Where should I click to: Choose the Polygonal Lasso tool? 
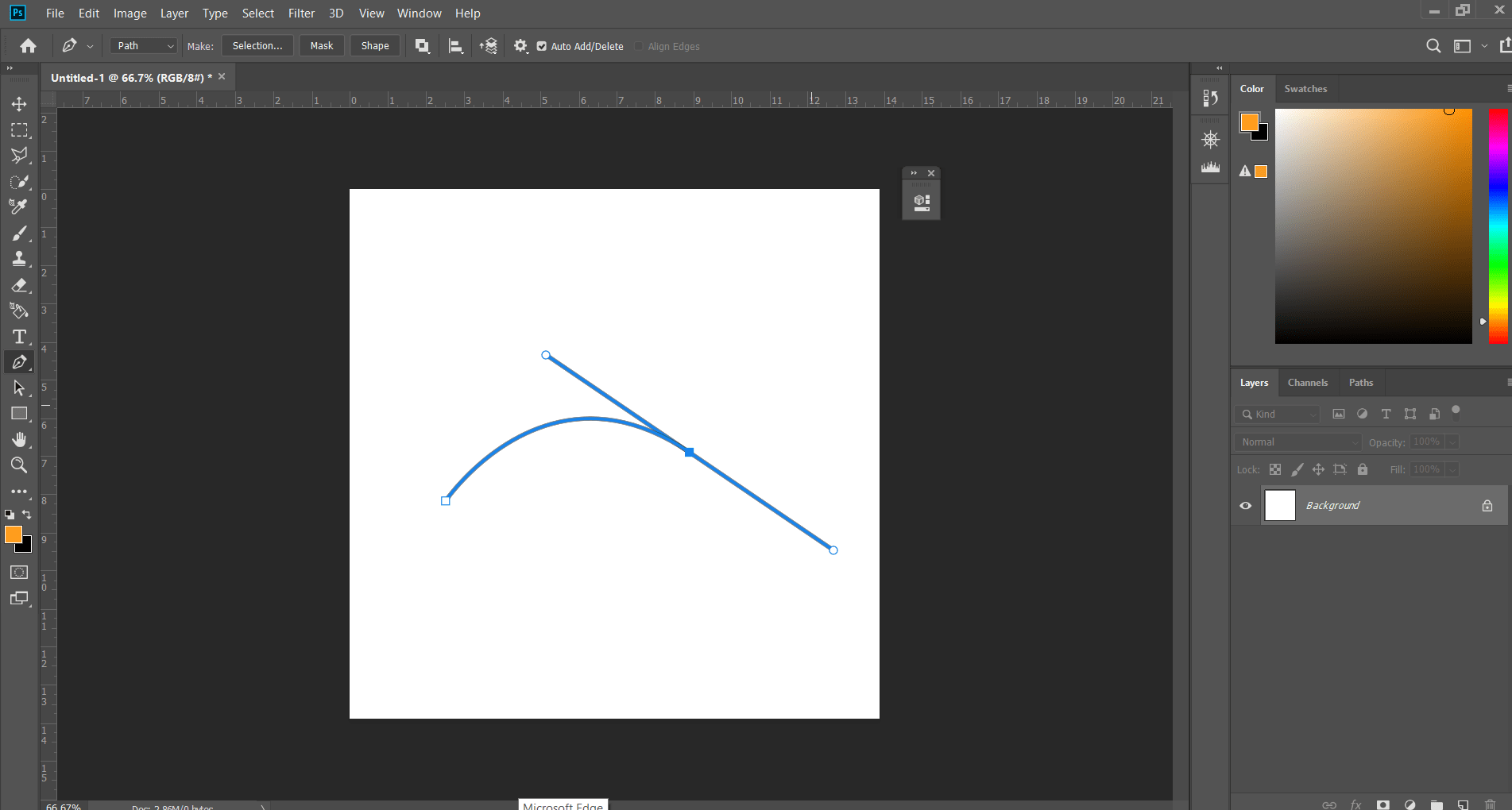19,156
